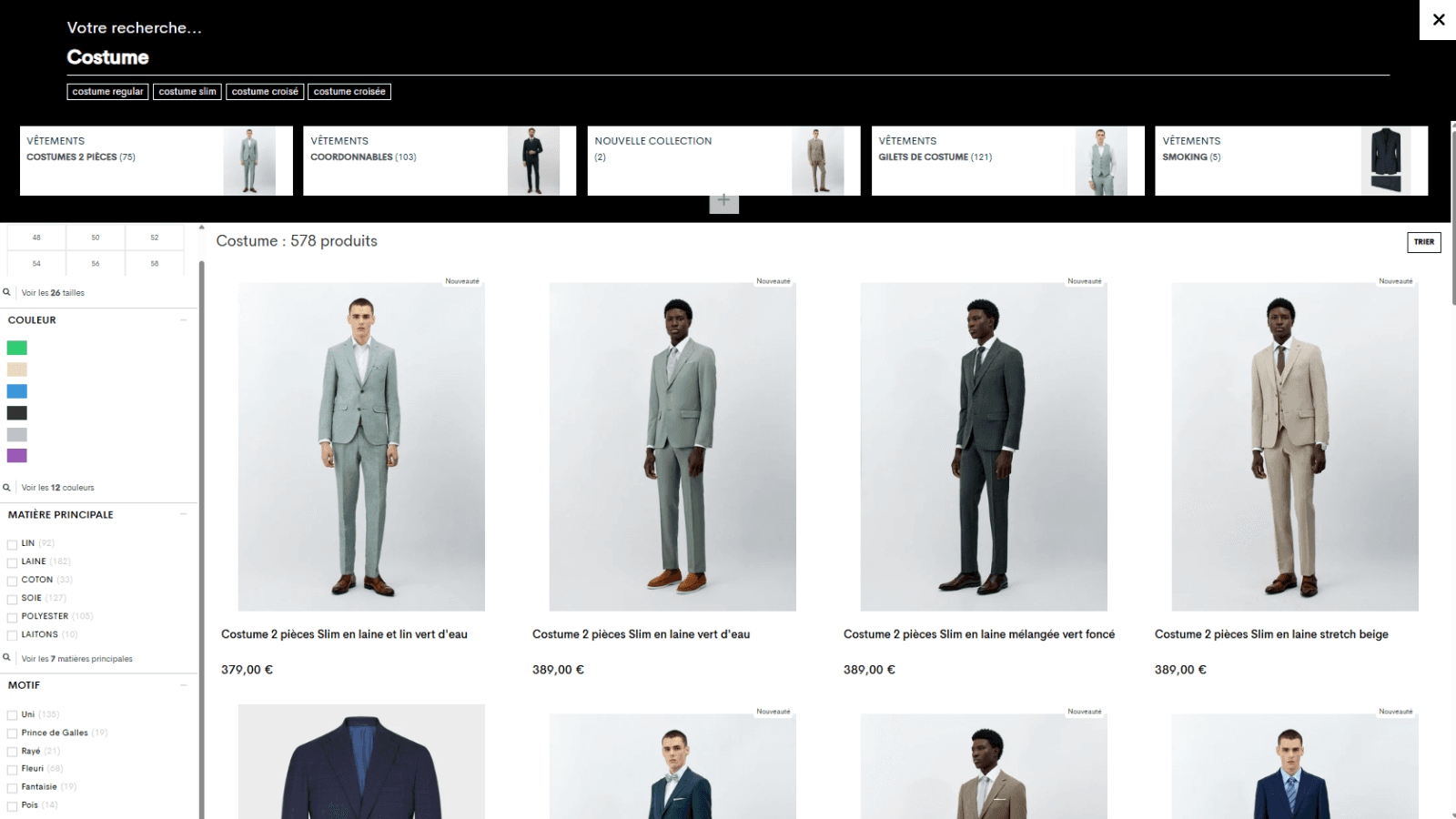Click the plus icon below the category suggestions
This screenshot has height=819, width=1456.
pos(723,200)
